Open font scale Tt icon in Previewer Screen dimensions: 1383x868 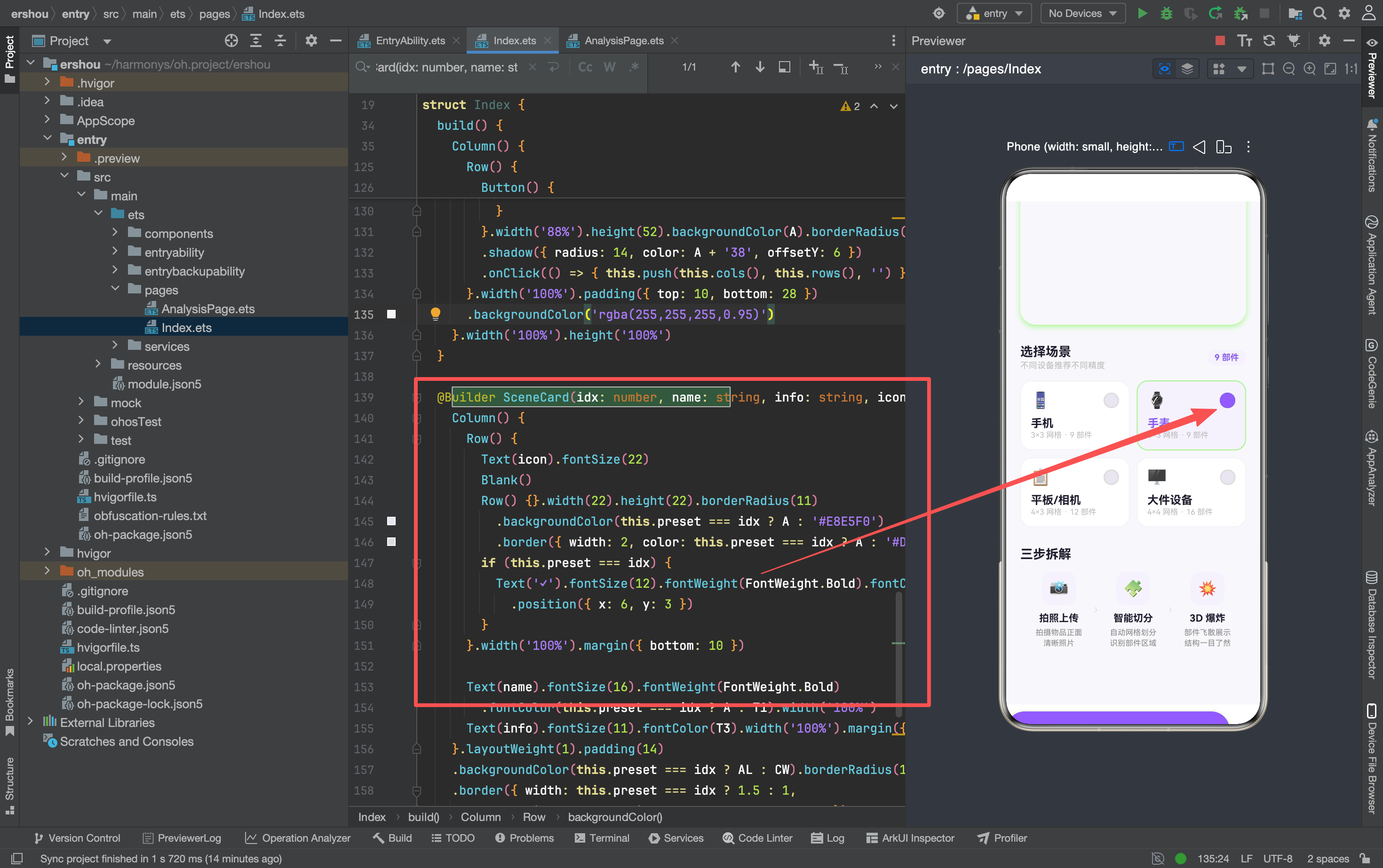(x=1245, y=40)
